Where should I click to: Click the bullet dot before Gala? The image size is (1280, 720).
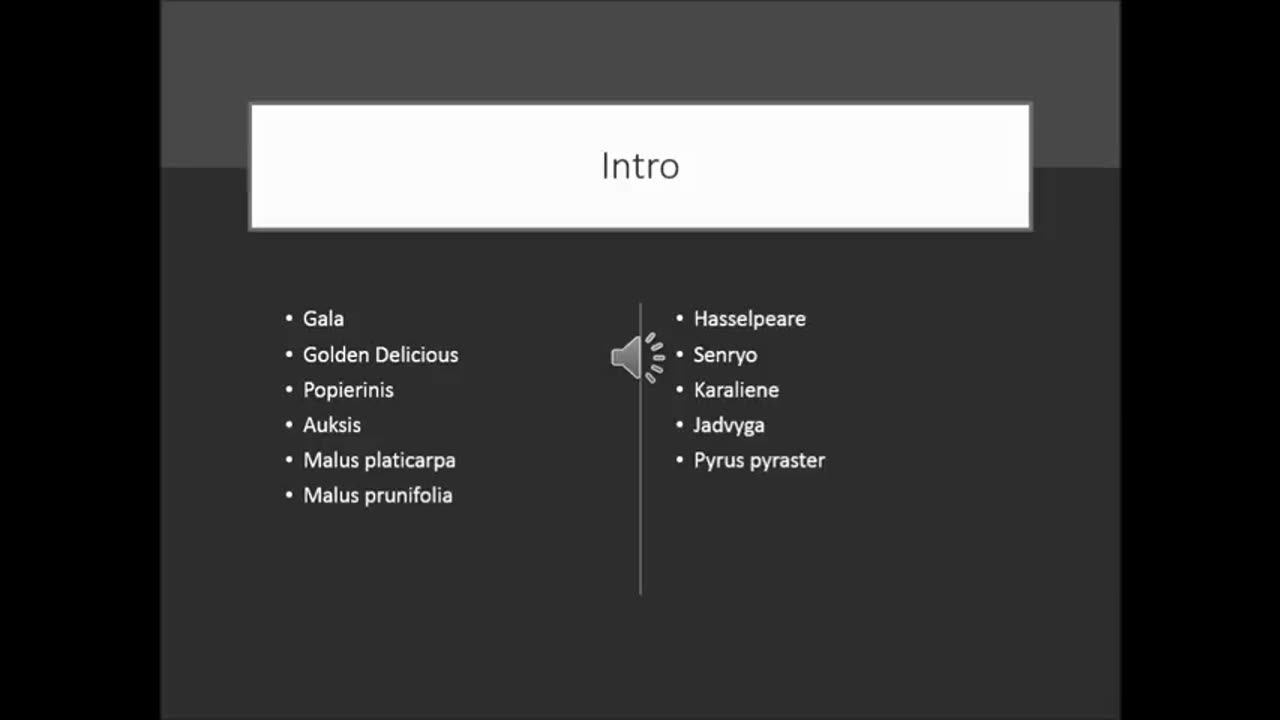(289, 319)
